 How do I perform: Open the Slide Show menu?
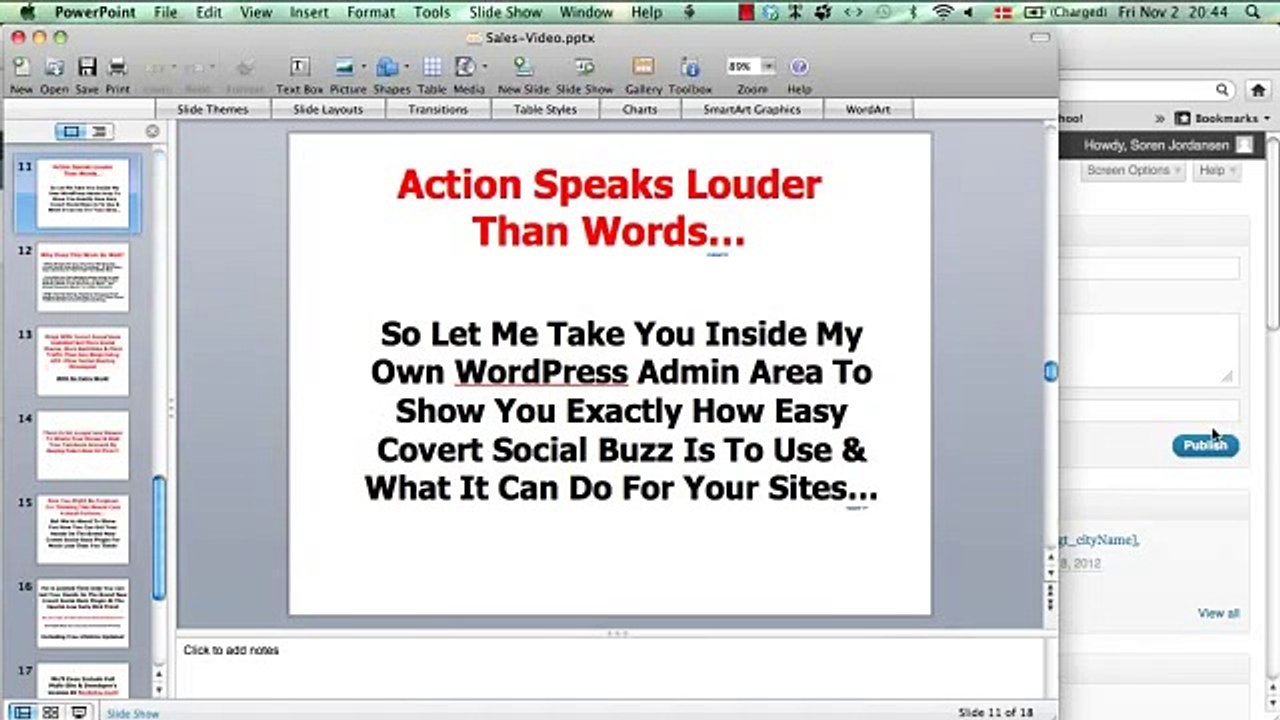(505, 12)
